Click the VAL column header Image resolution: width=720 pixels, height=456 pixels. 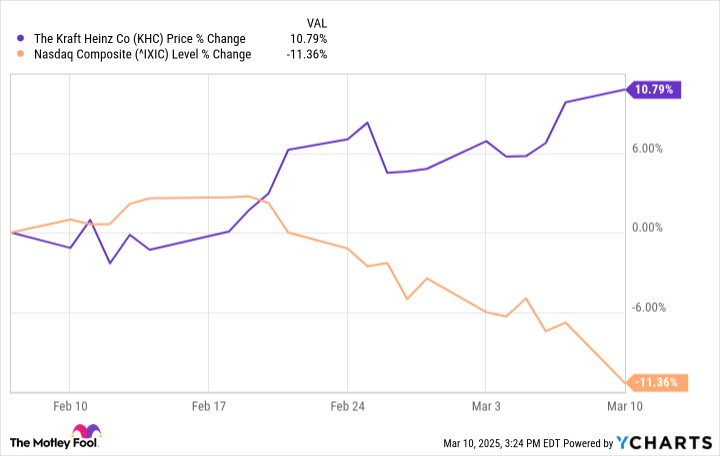pos(313,22)
